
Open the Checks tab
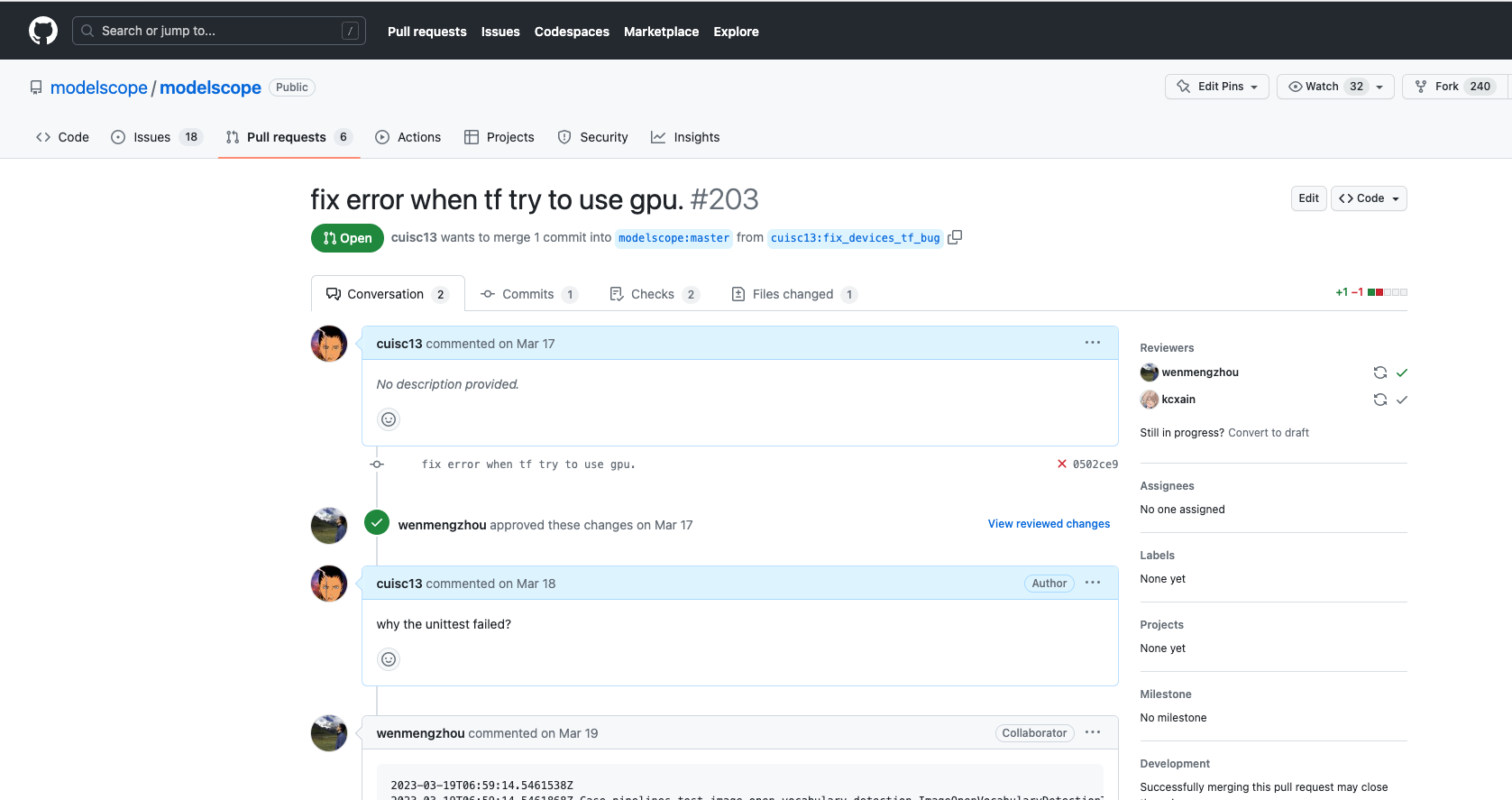coord(655,294)
